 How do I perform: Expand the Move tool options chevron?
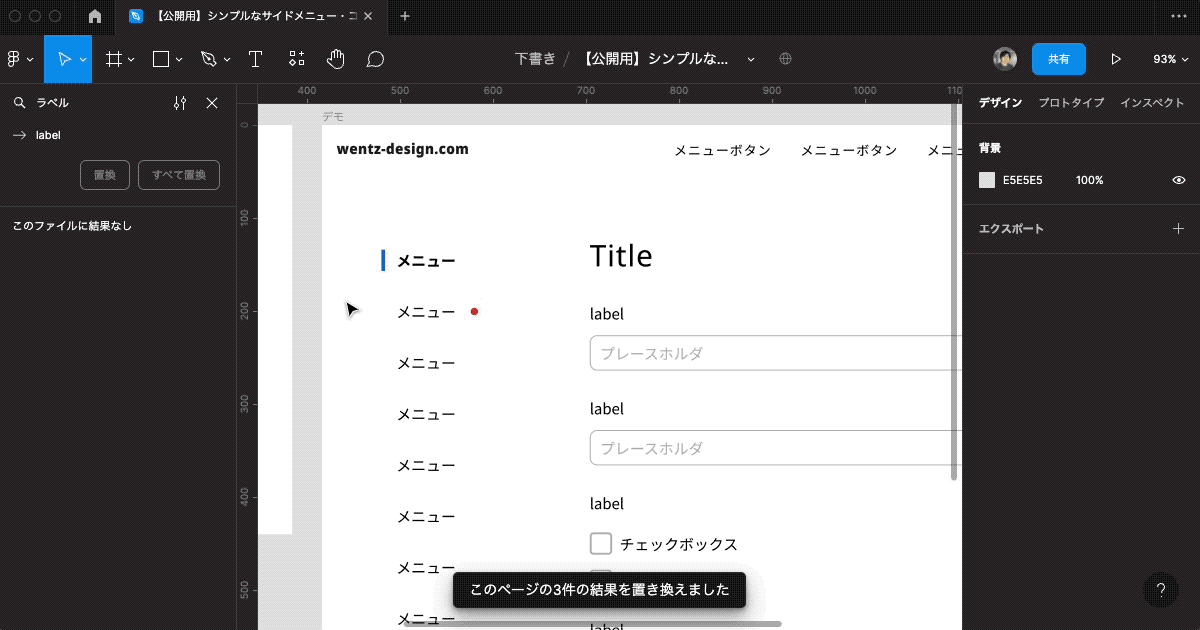83,58
